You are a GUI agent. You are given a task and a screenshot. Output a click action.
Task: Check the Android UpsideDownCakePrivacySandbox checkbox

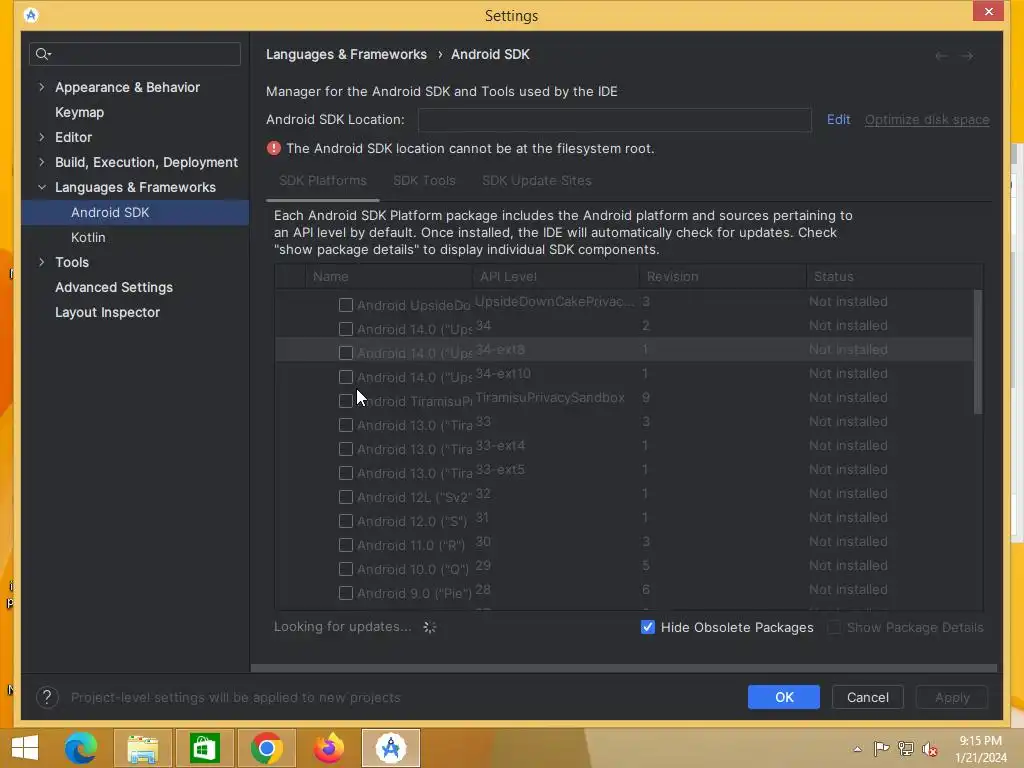[x=346, y=305]
